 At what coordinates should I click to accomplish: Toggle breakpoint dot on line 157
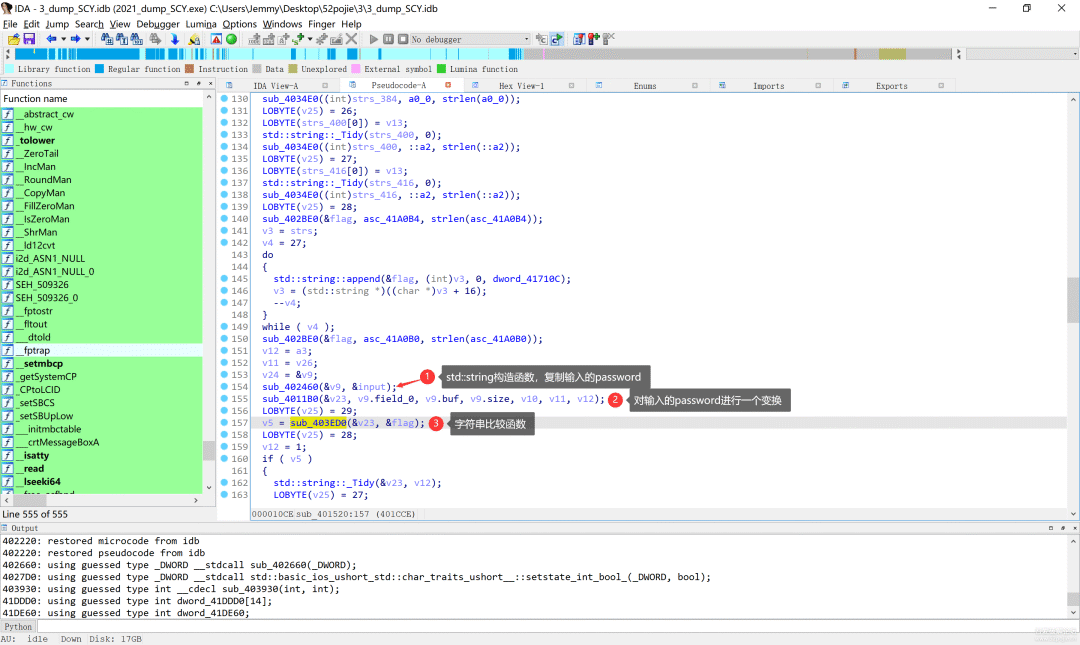[224, 423]
